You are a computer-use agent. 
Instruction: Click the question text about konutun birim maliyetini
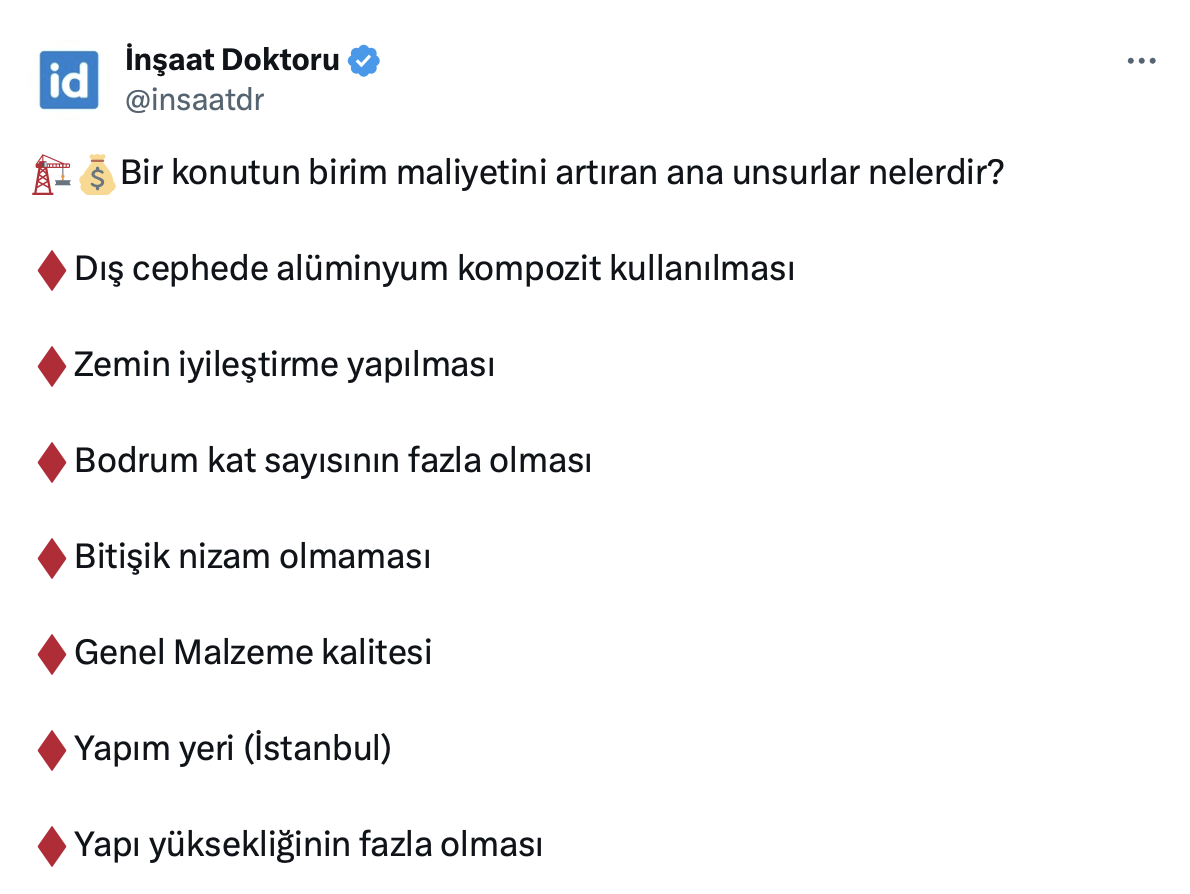coord(562,174)
